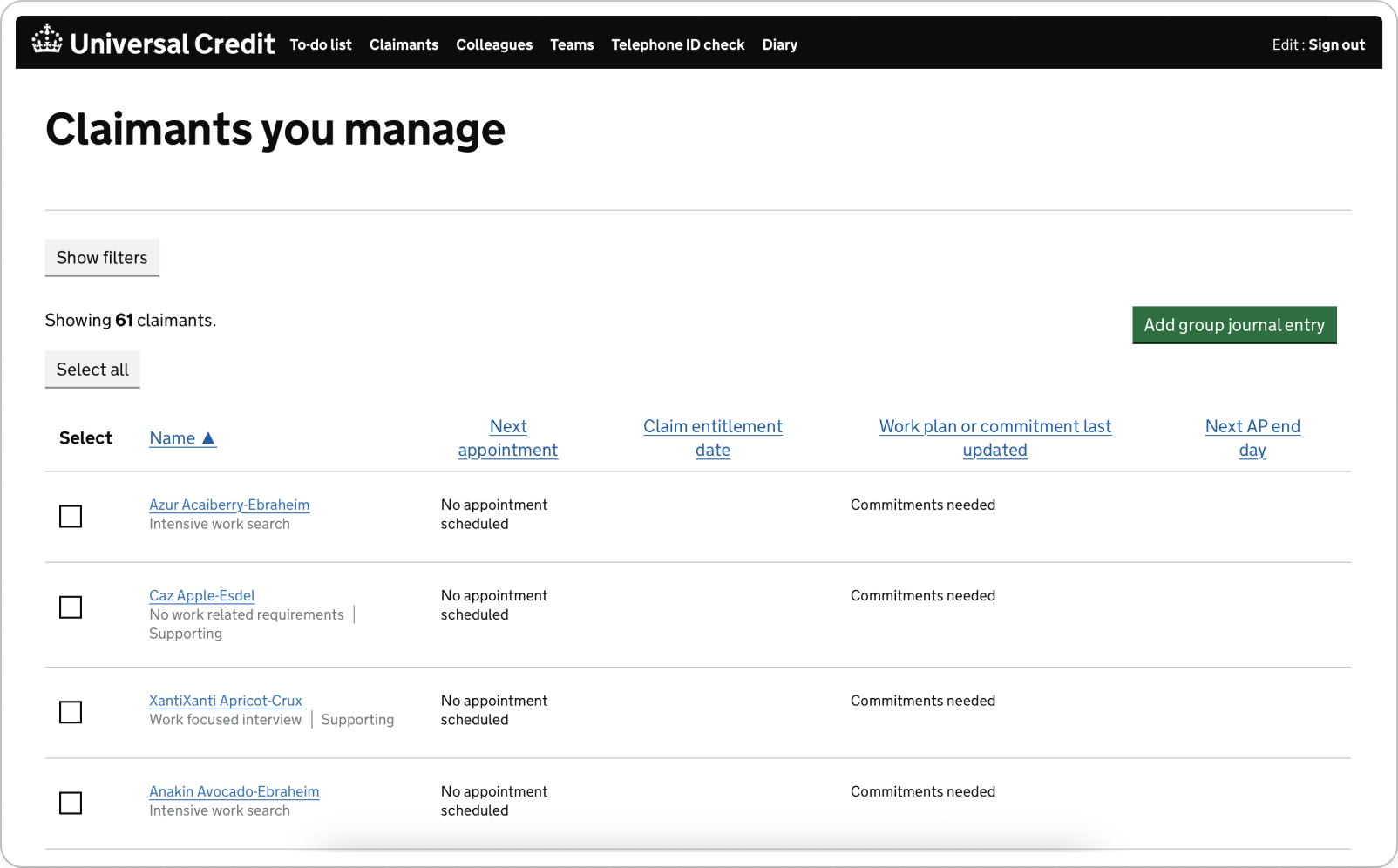
Task: Open the Colleagues menu item
Action: click(494, 44)
